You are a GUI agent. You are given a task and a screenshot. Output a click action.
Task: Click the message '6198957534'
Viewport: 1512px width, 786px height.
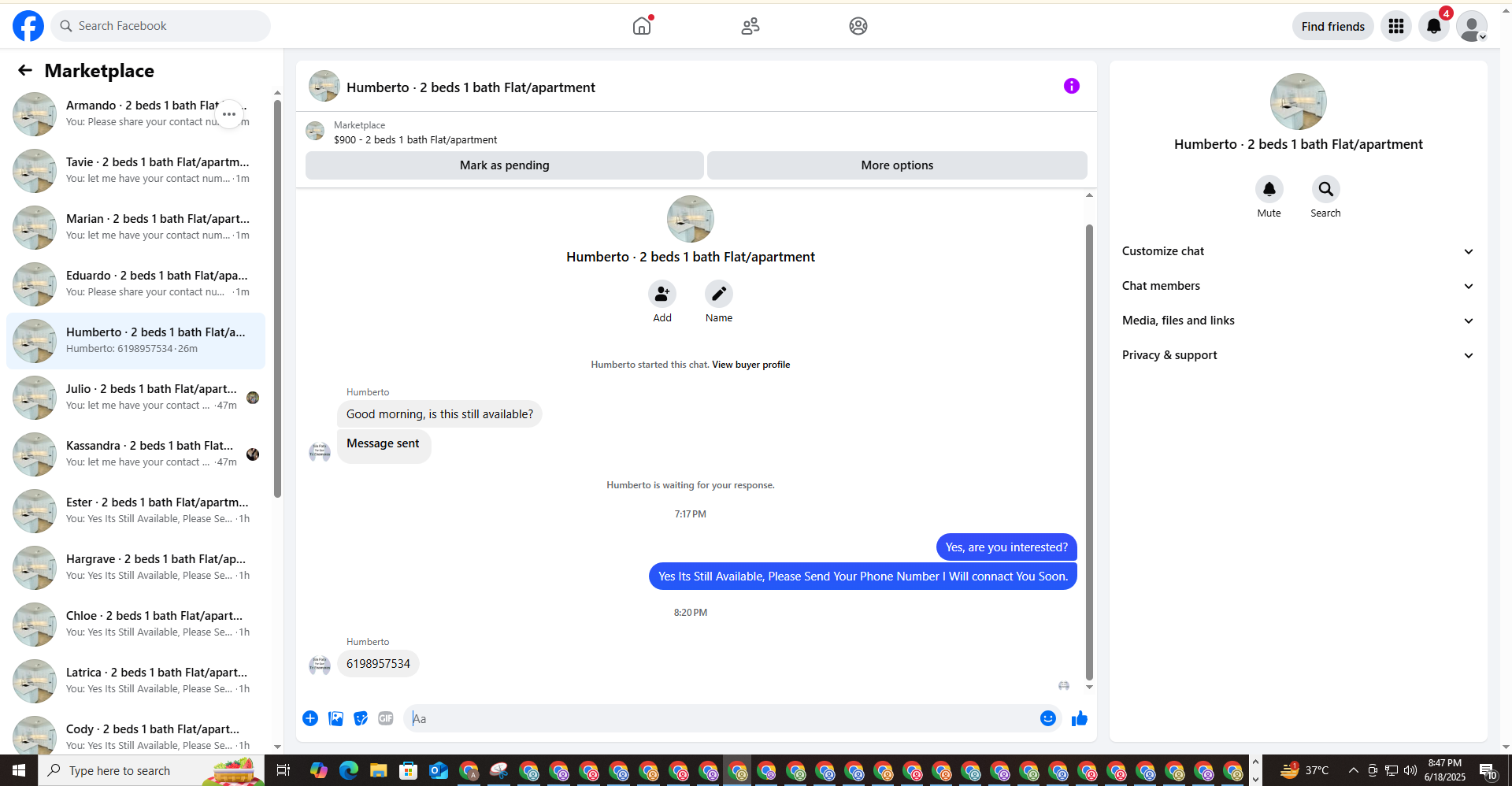point(378,664)
